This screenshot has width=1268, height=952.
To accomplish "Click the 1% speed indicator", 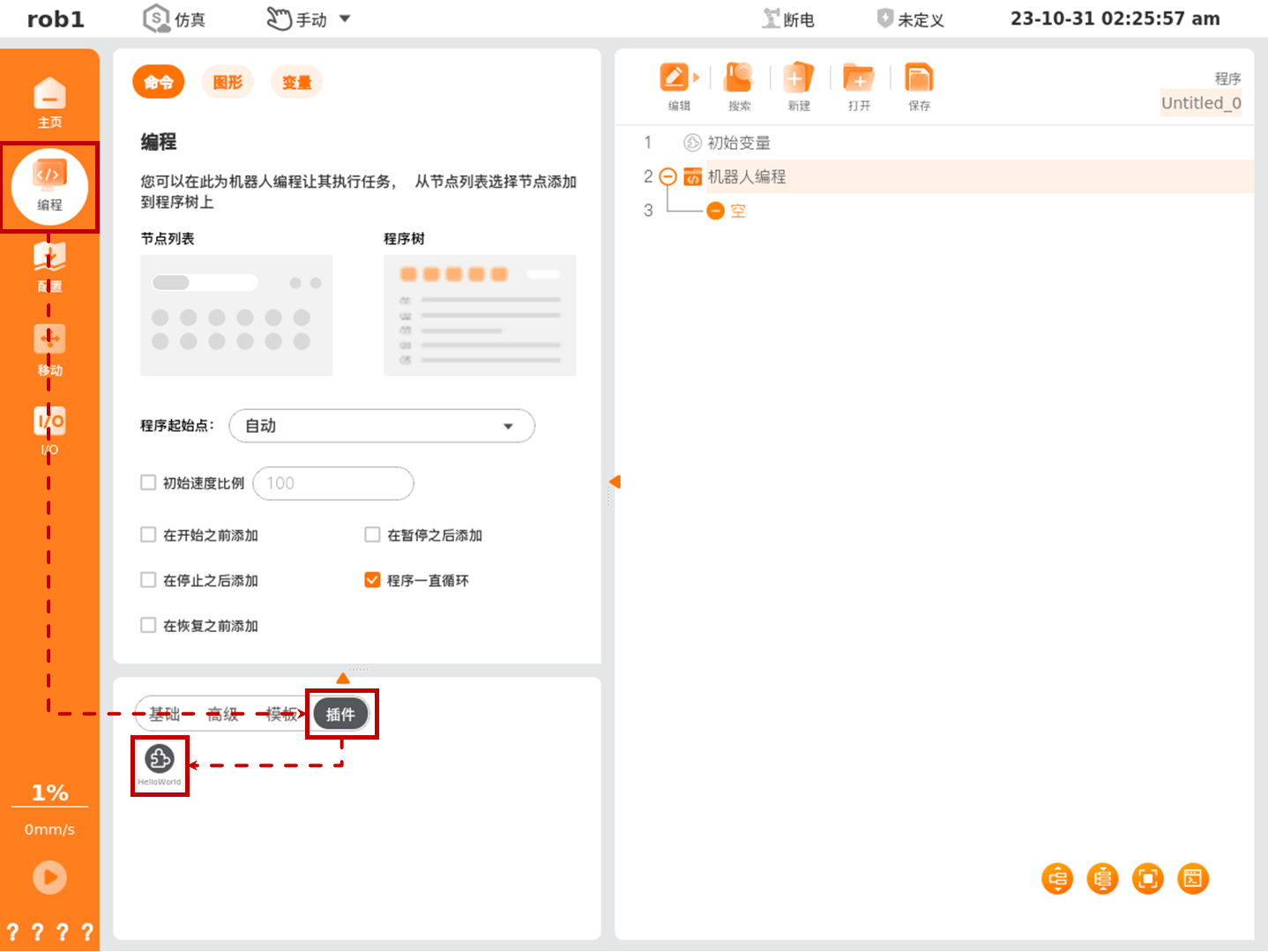I will [x=49, y=792].
